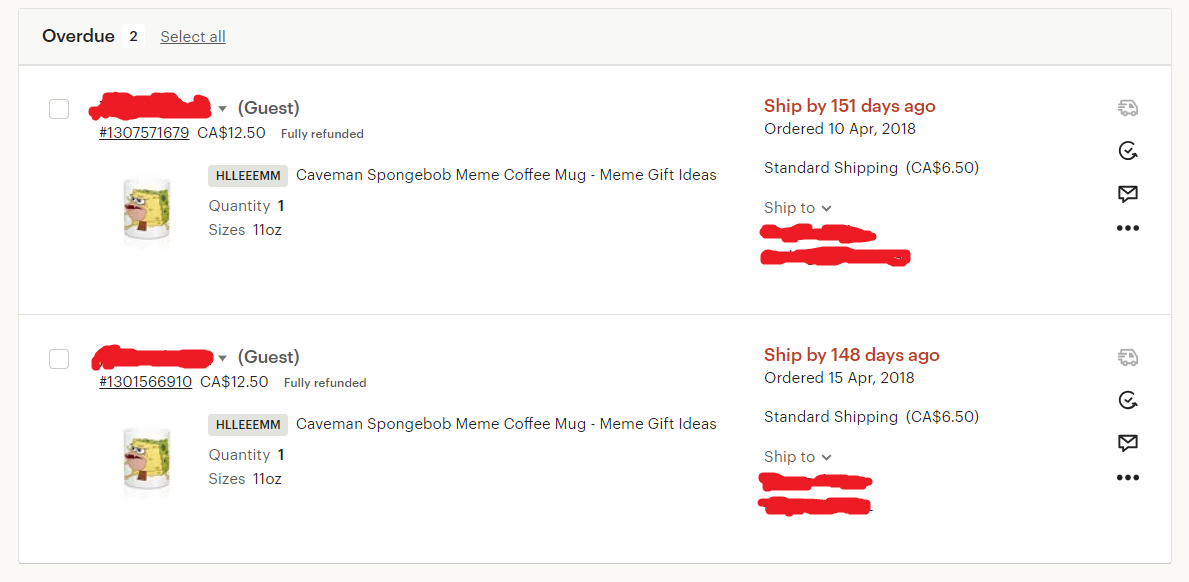This screenshot has width=1189, height=582.
Task: Click the shipping truck icon for order #1301566910
Action: (1128, 357)
